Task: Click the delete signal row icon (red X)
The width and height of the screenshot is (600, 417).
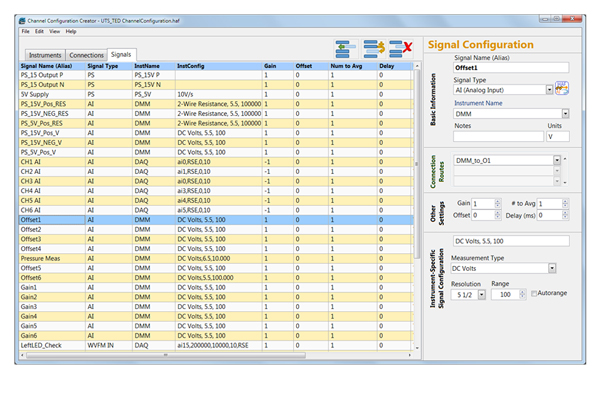Action: [x=402, y=49]
